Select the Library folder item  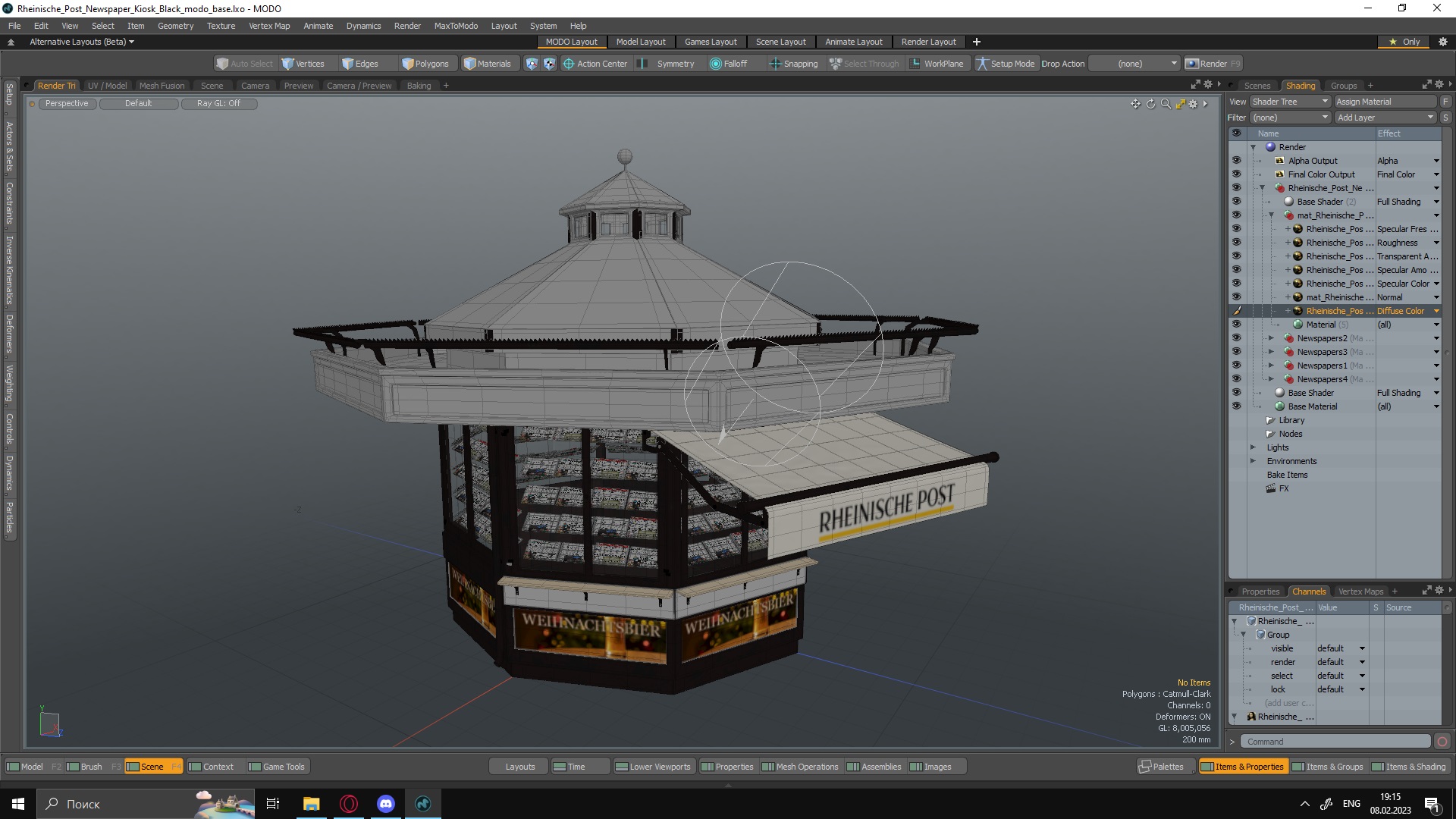click(x=1291, y=420)
